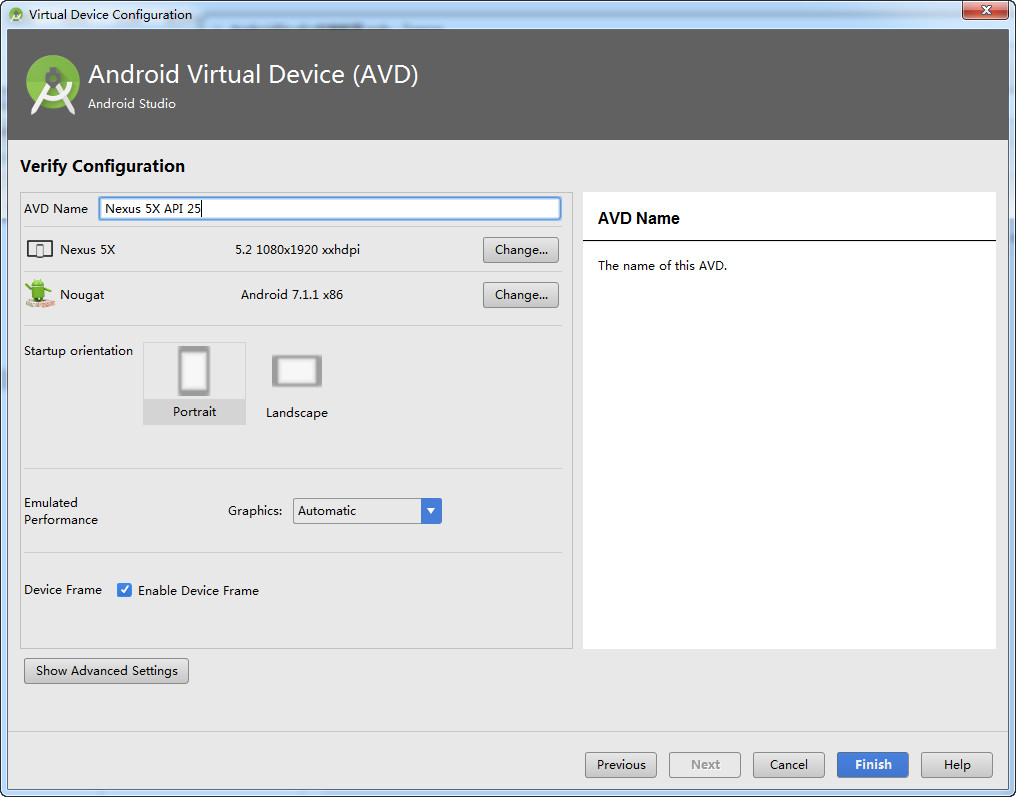Viewport: 1016px width, 797px height.
Task: Select Portrait startup orientation
Action: pyautogui.click(x=194, y=384)
